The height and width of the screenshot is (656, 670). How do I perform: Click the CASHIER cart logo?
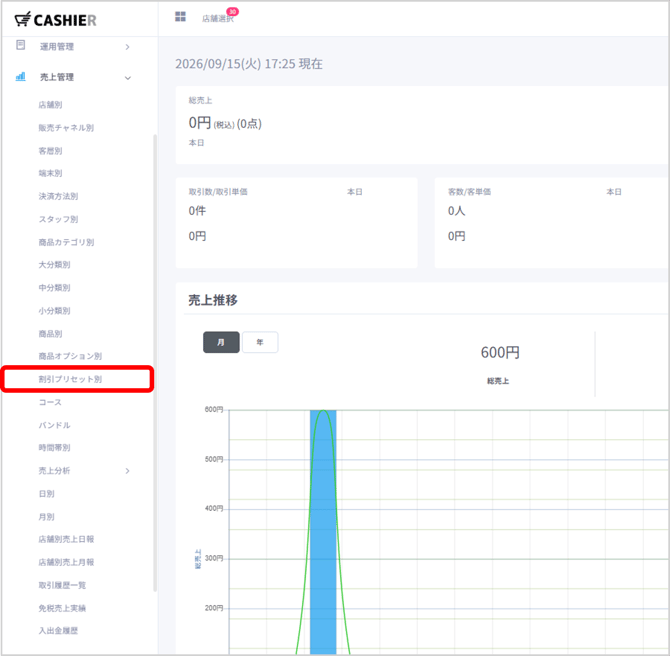[56, 20]
